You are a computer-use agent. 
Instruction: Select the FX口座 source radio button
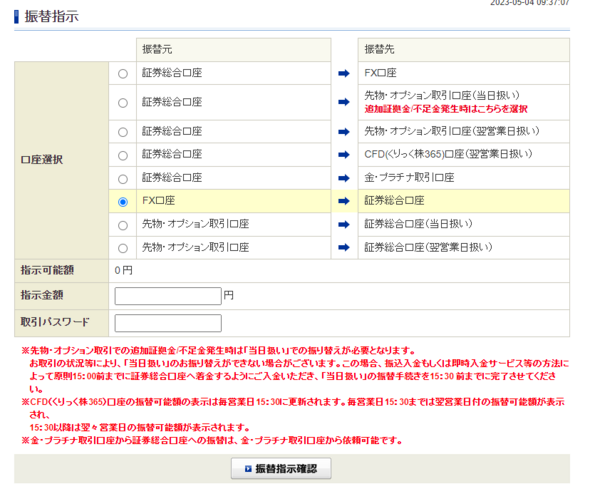[x=122, y=202]
